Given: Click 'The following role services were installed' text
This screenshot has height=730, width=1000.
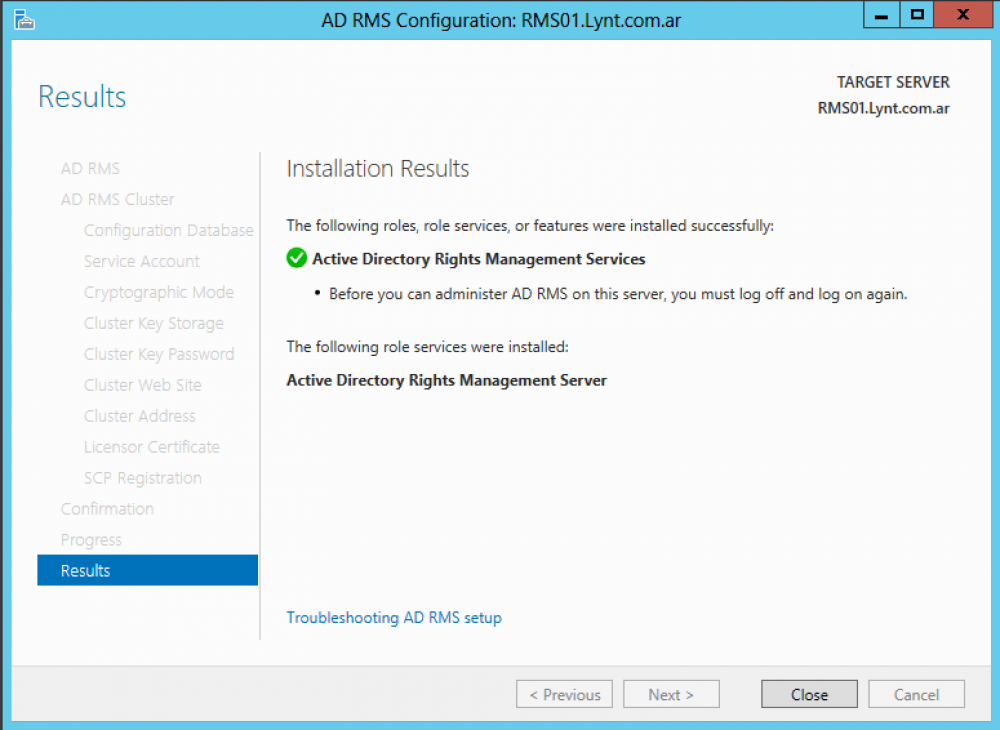Looking at the screenshot, I should tap(427, 347).
